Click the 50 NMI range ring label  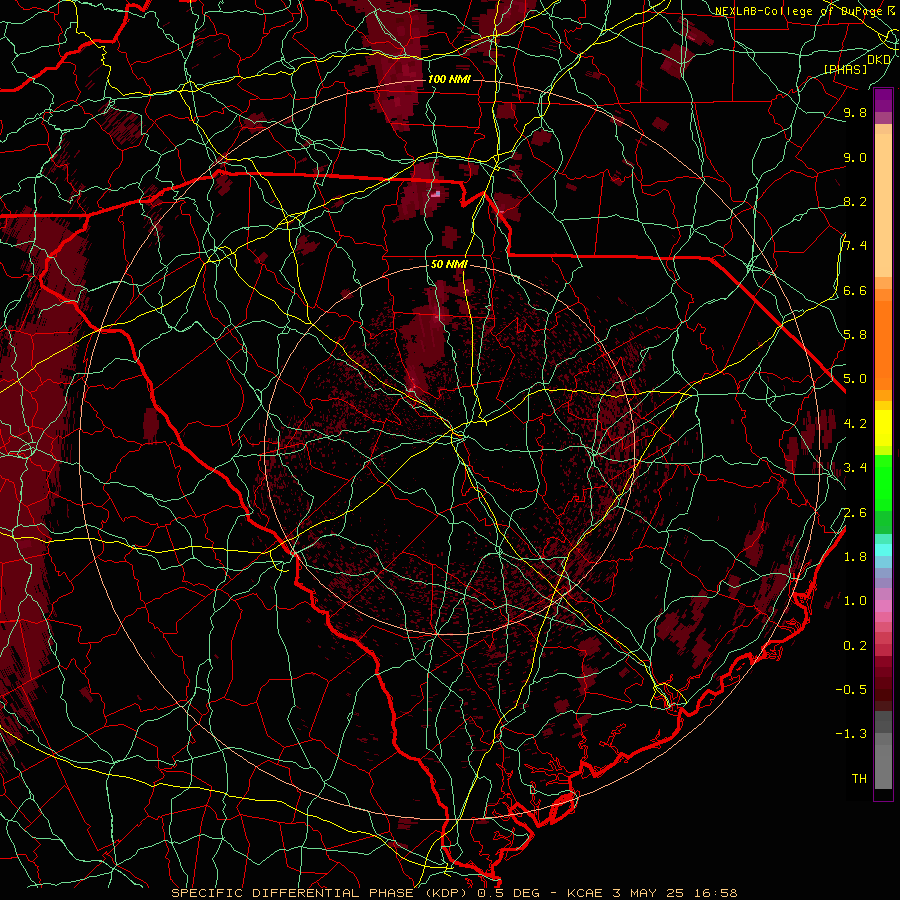[449, 265]
